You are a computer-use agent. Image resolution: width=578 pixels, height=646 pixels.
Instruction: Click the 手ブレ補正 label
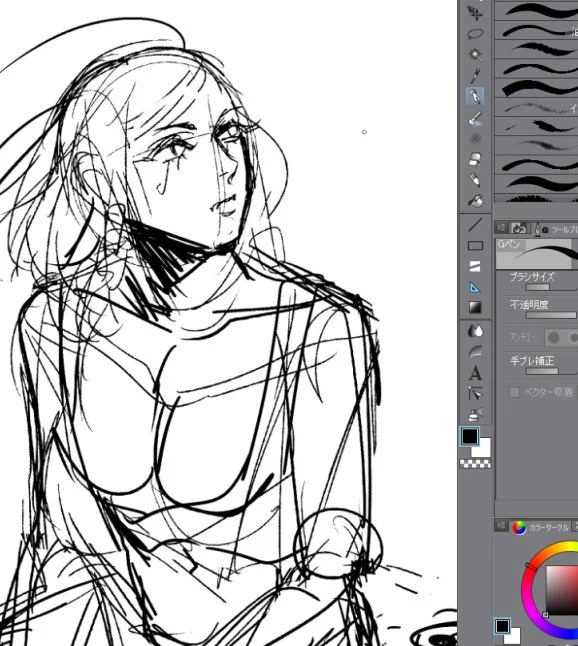pos(532,361)
